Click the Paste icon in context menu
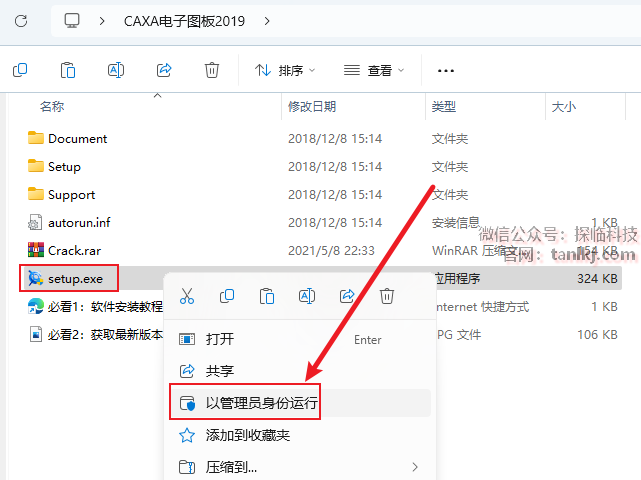The height and width of the screenshot is (480, 641). click(x=267, y=296)
